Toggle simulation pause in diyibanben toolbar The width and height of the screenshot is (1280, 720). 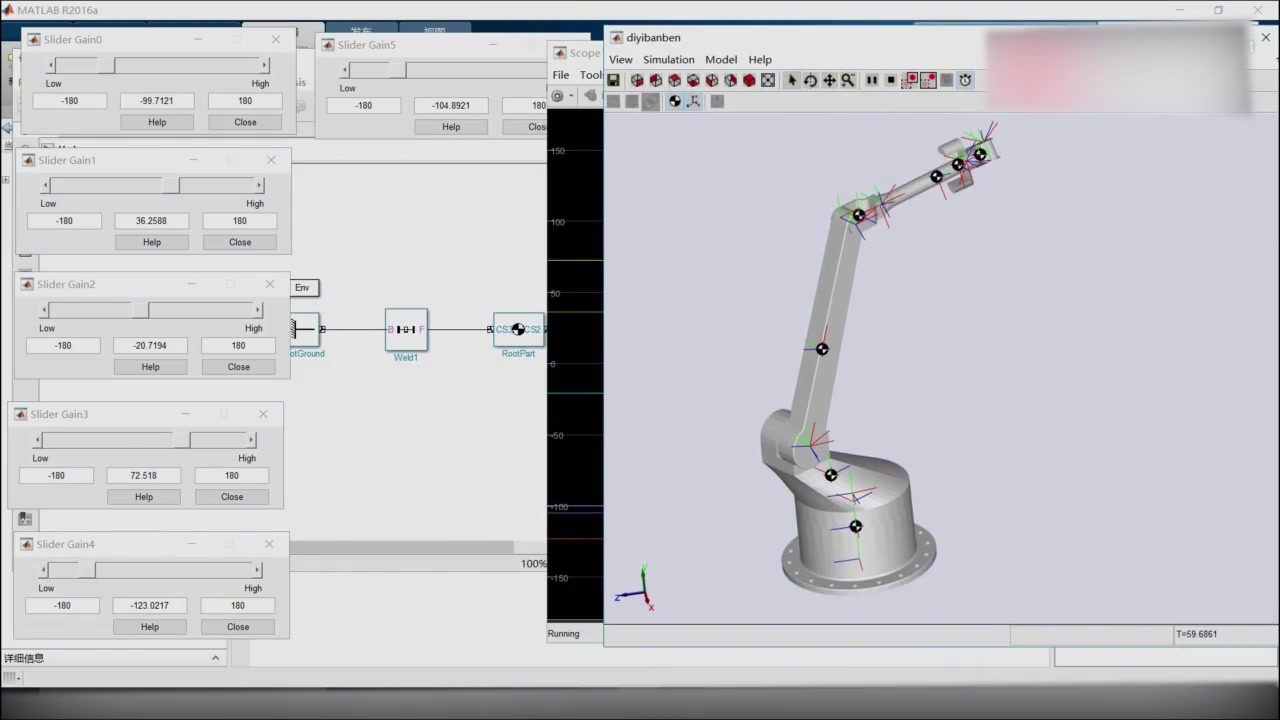pyautogui.click(x=872, y=80)
